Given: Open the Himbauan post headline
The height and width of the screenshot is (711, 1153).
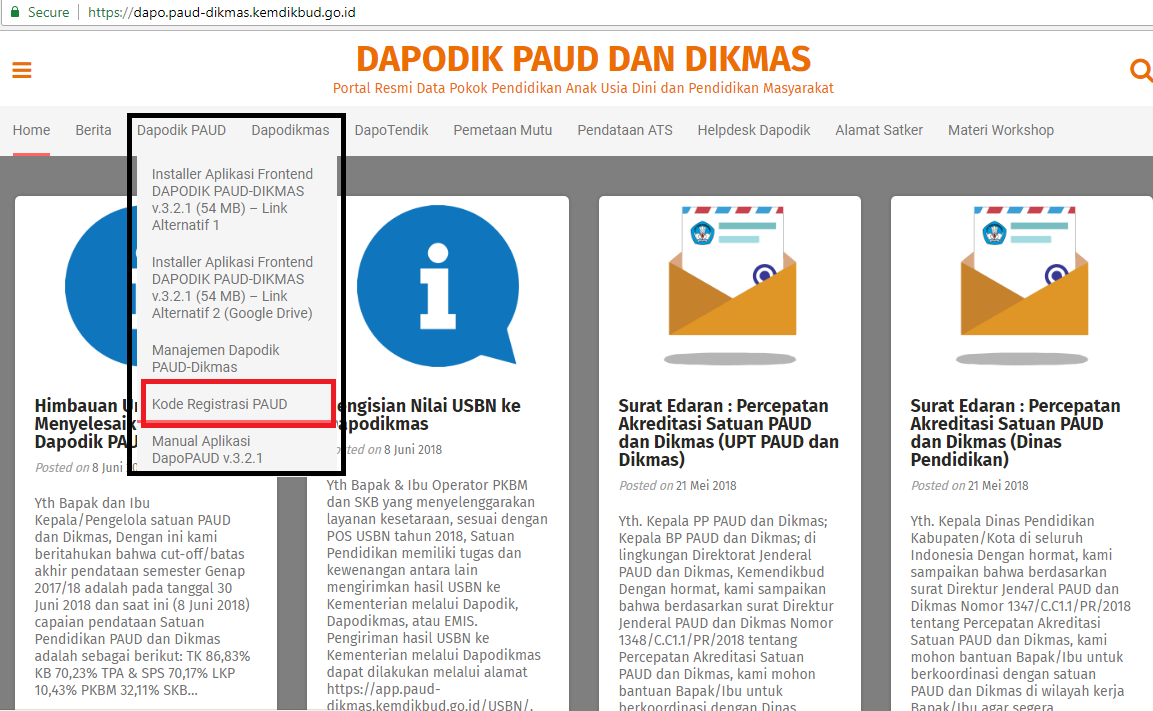Looking at the screenshot, I should pyautogui.click(x=85, y=424).
